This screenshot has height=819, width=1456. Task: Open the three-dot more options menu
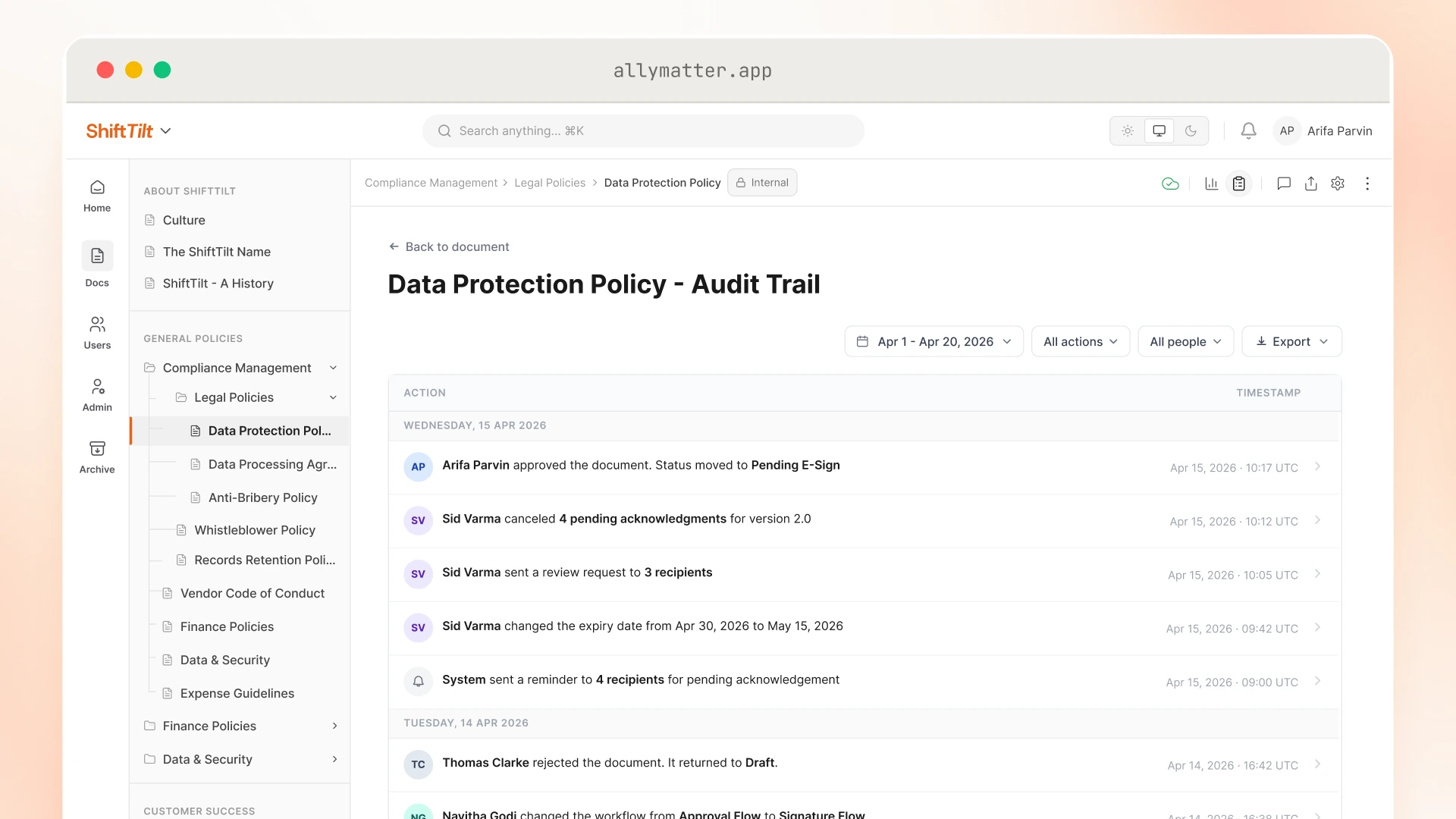[1367, 184]
